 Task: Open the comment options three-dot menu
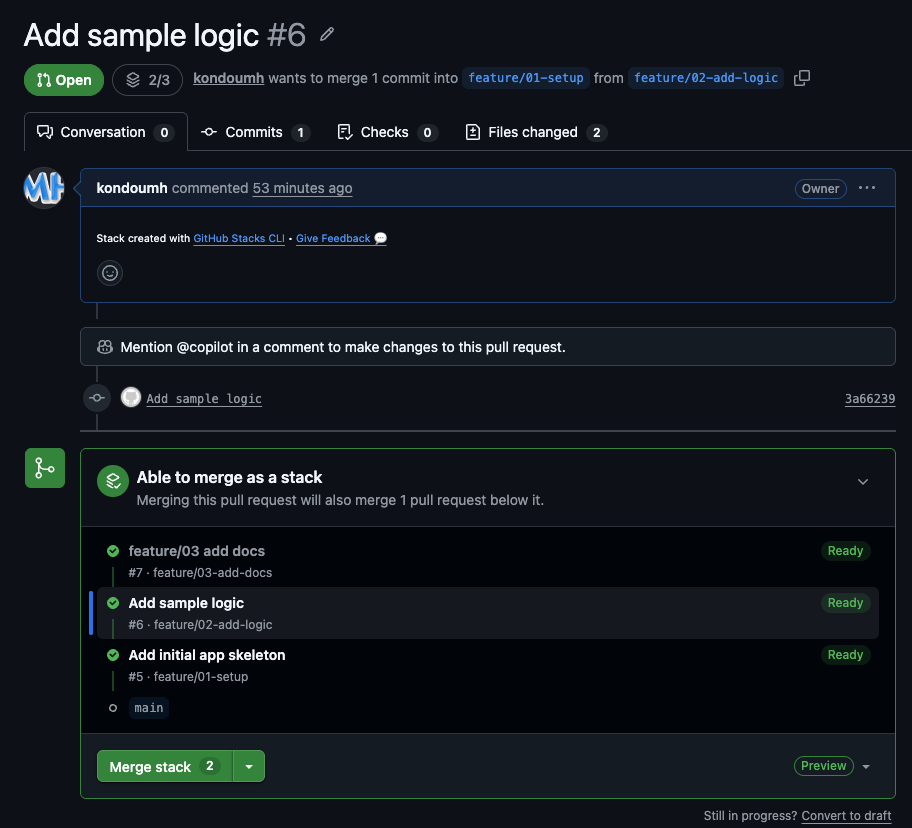[867, 188]
